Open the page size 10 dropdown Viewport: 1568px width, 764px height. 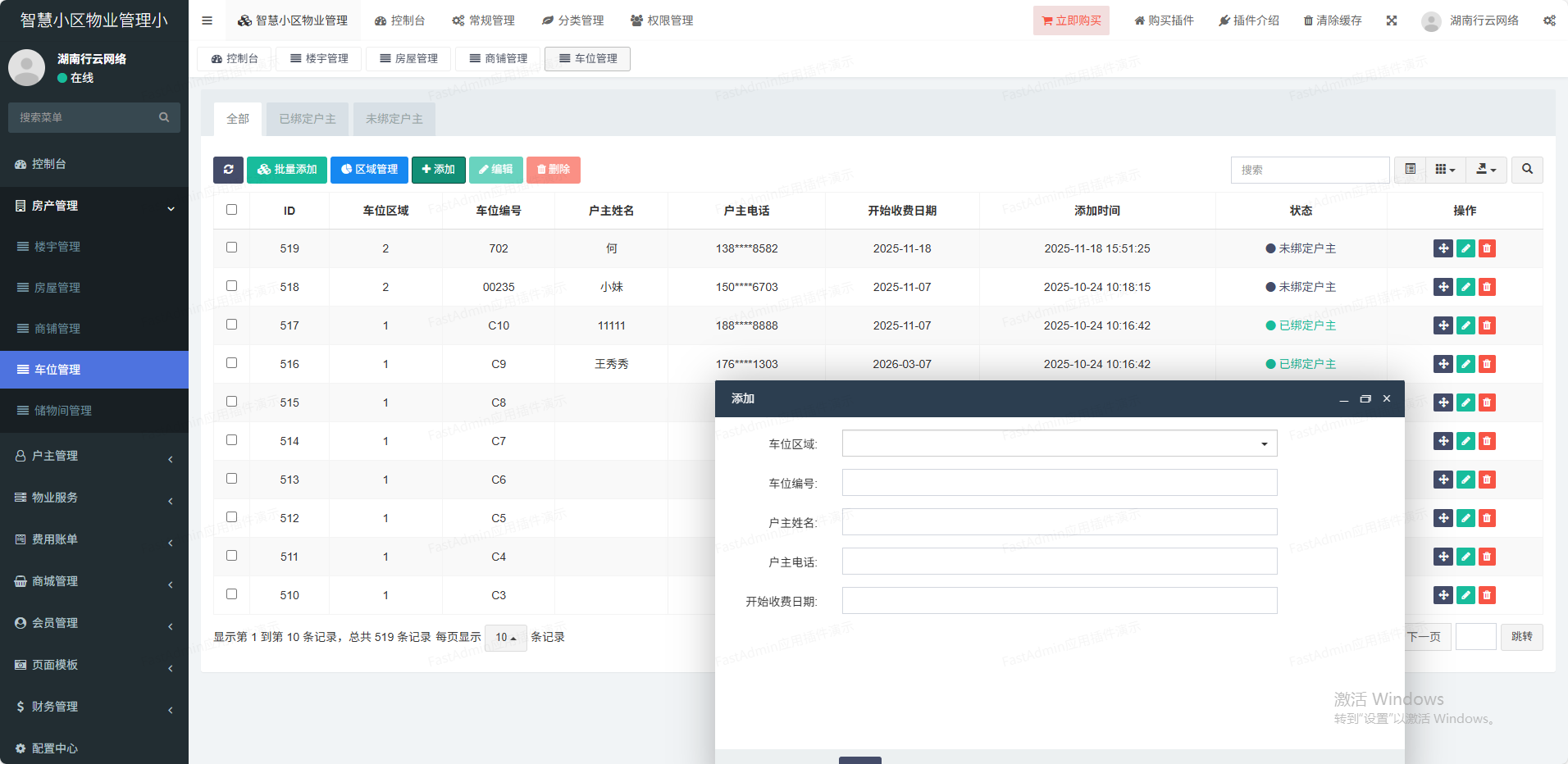point(505,638)
